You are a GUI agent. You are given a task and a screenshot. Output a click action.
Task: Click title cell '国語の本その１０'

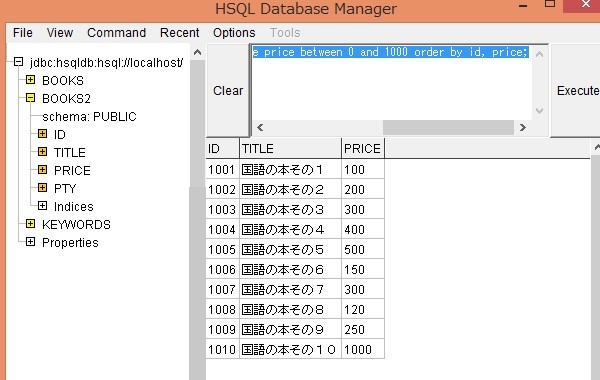pyautogui.click(x=290, y=349)
